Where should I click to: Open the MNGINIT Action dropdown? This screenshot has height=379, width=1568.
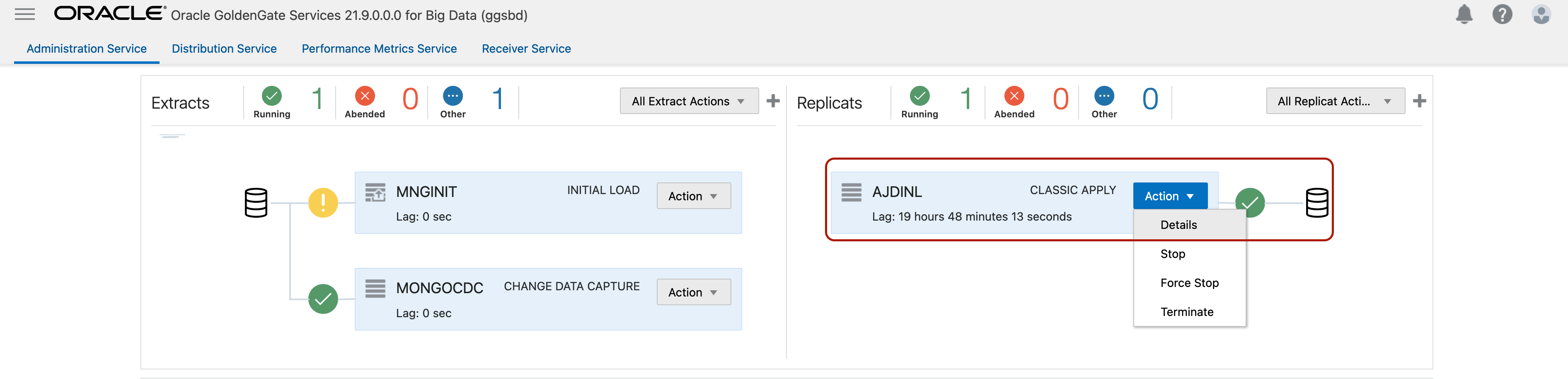tap(693, 196)
